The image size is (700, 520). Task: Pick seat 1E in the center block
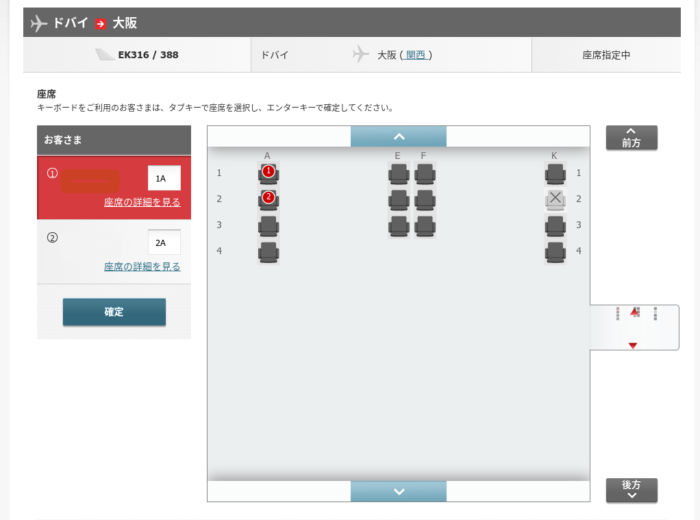(x=399, y=174)
